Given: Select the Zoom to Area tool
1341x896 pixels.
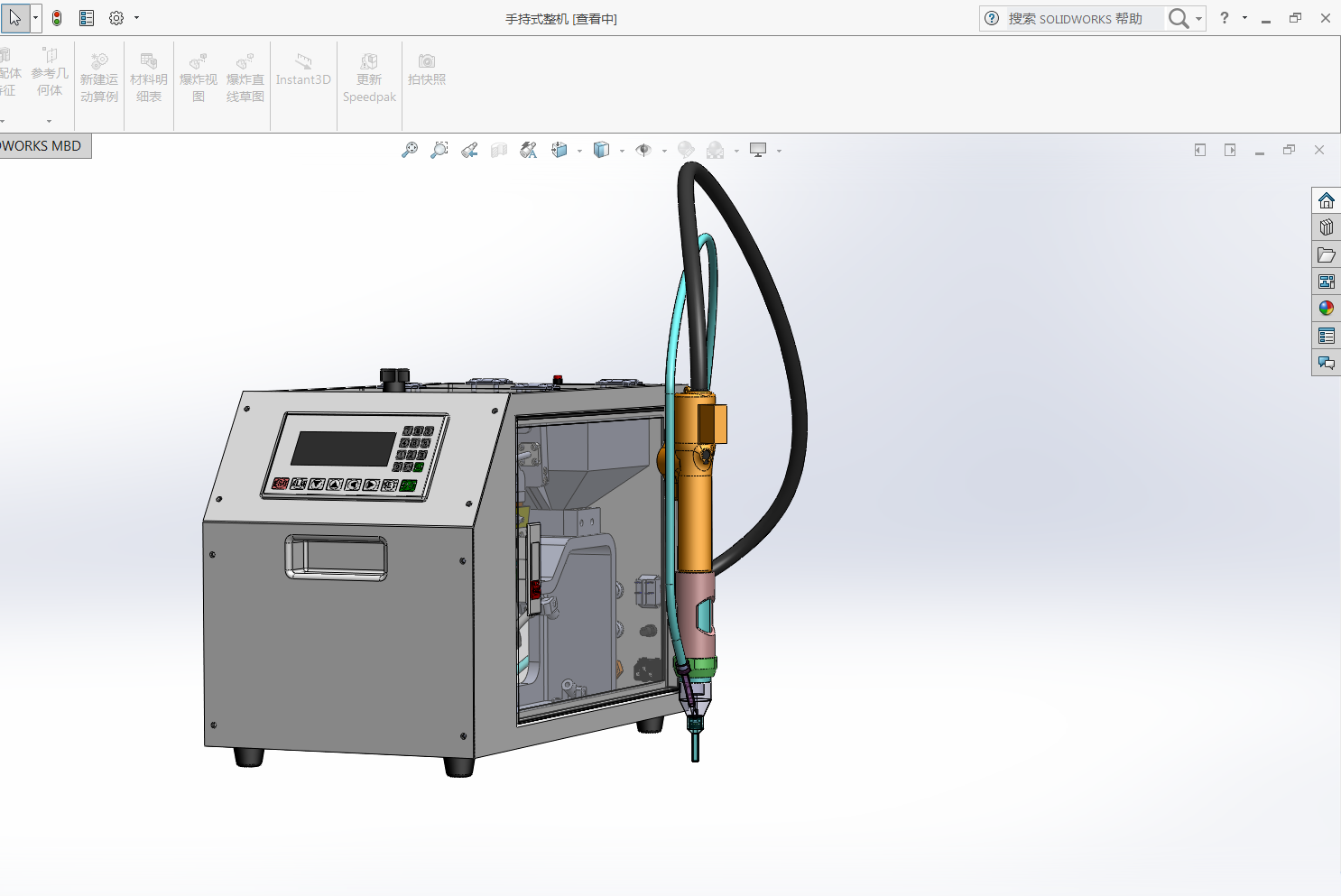Looking at the screenshot, I should [439, 150].
